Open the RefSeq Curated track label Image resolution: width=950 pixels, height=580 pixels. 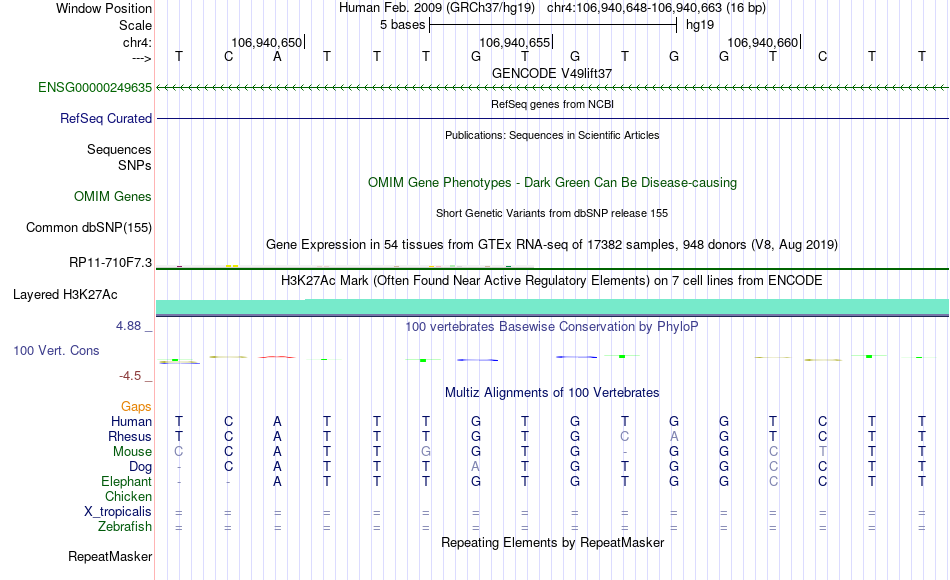(x=105, y=118)
